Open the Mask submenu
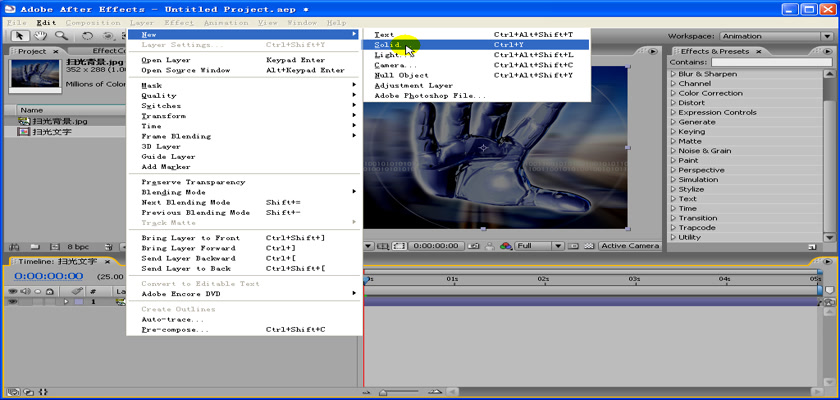The height and width of the screenshot is (400, 840). tap(244, 85)
